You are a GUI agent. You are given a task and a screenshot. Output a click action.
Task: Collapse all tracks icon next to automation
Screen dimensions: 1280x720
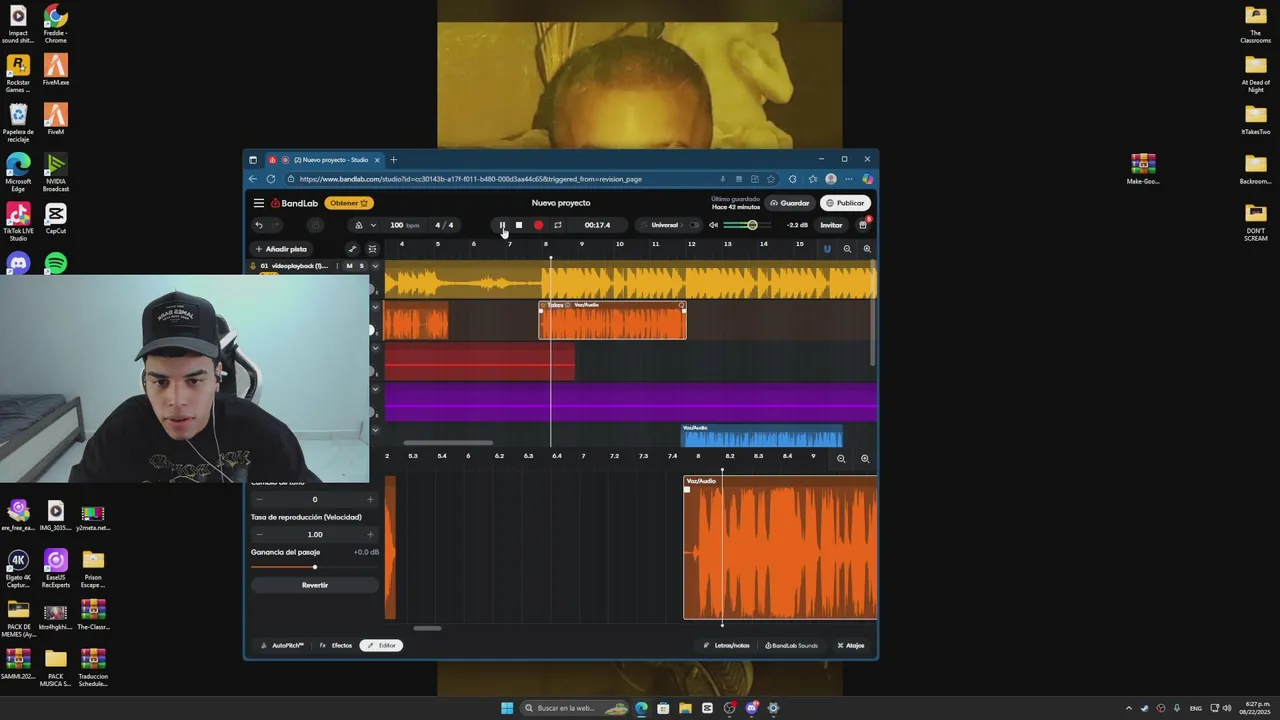[372, 249]
